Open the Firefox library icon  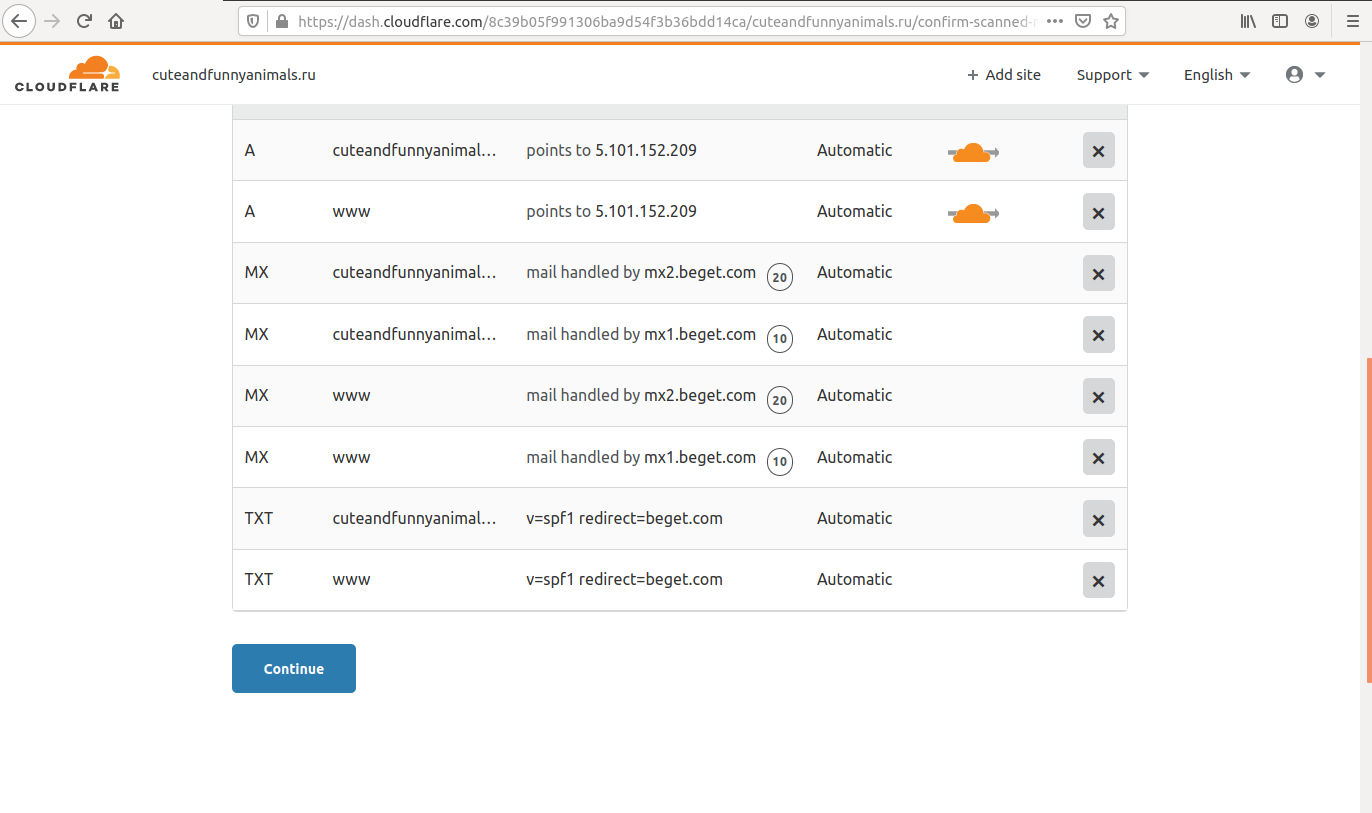pos(1248,21)
